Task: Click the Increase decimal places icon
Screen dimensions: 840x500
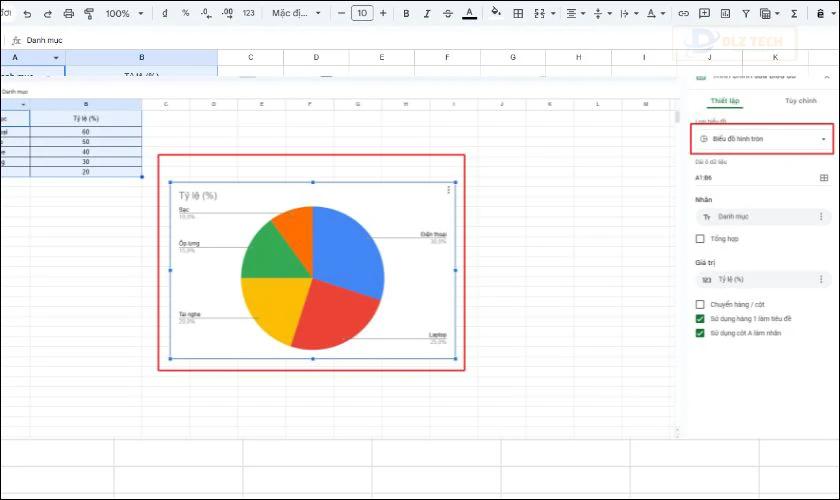Action: (x=227, y=13)
